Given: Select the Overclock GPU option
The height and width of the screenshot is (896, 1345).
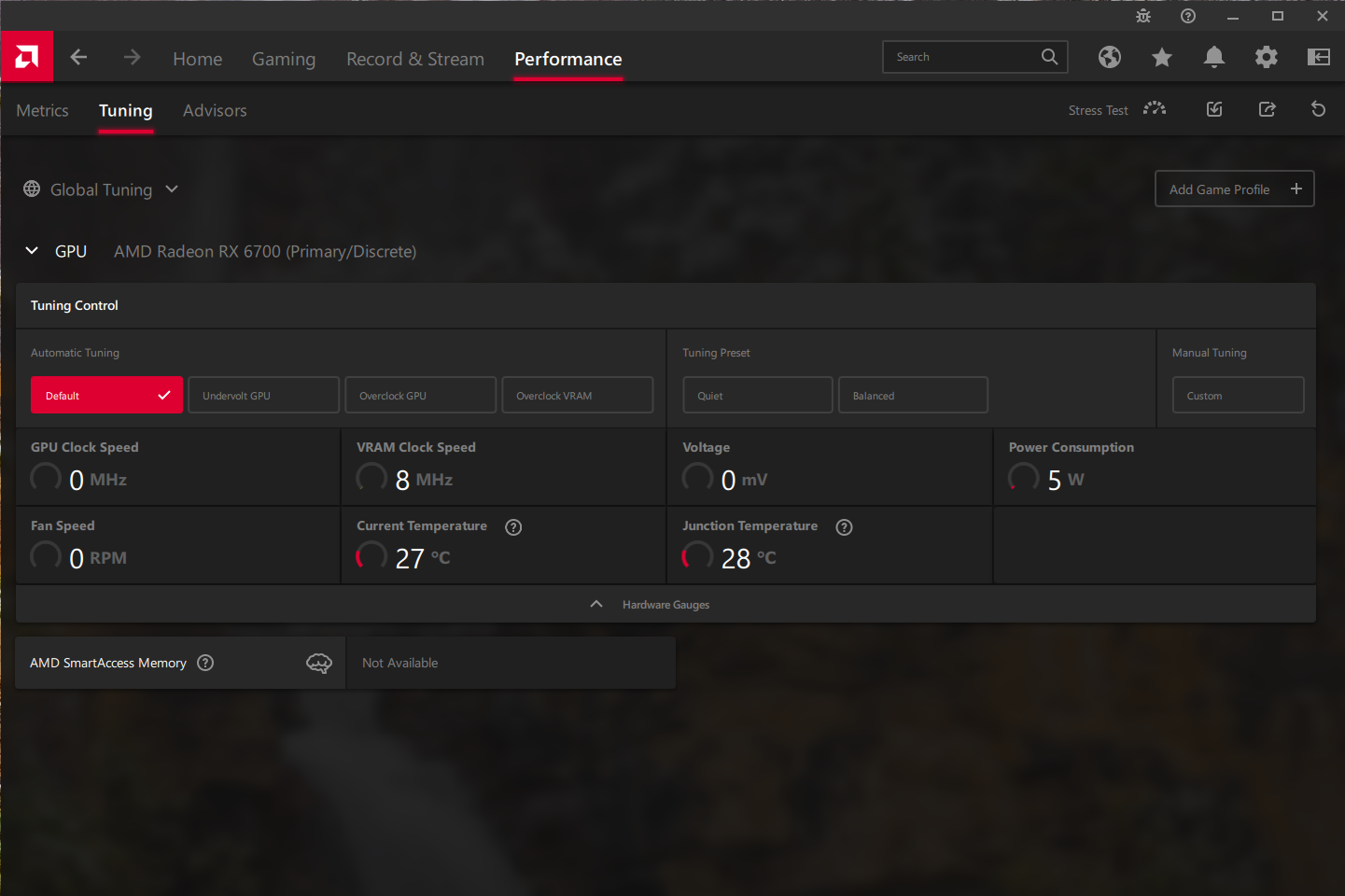Looking at the screenshot, I should tap(420, 395).
